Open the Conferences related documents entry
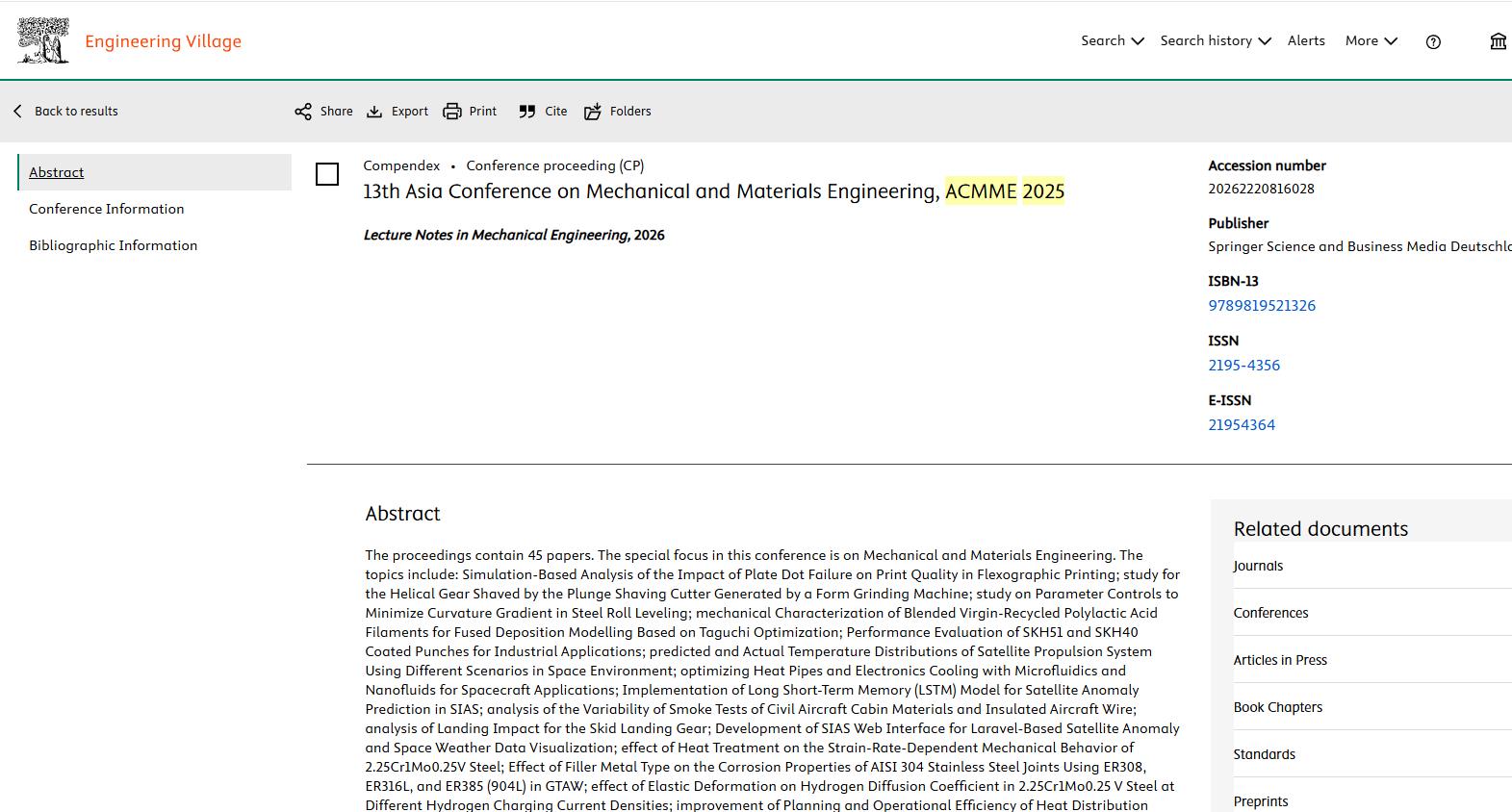Image resolution: width=1512 pixels, height=812 pixels. [x=1270, y=613]
